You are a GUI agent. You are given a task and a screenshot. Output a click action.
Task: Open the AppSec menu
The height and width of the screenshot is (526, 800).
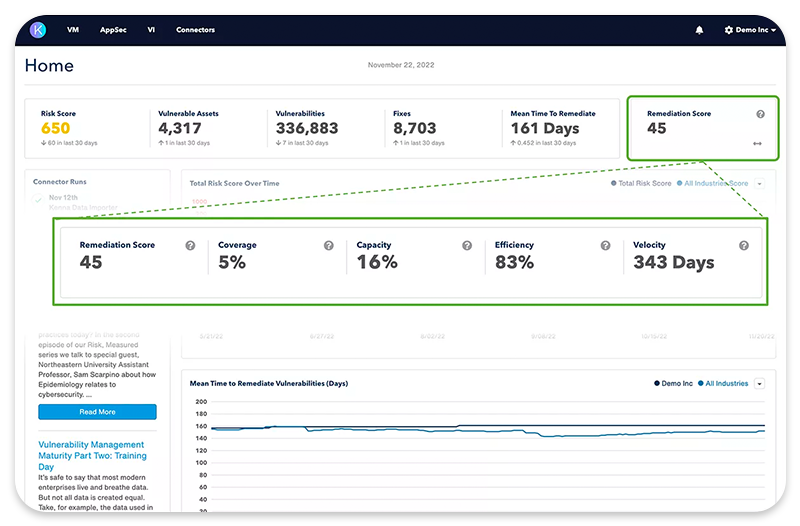point(113,30)
